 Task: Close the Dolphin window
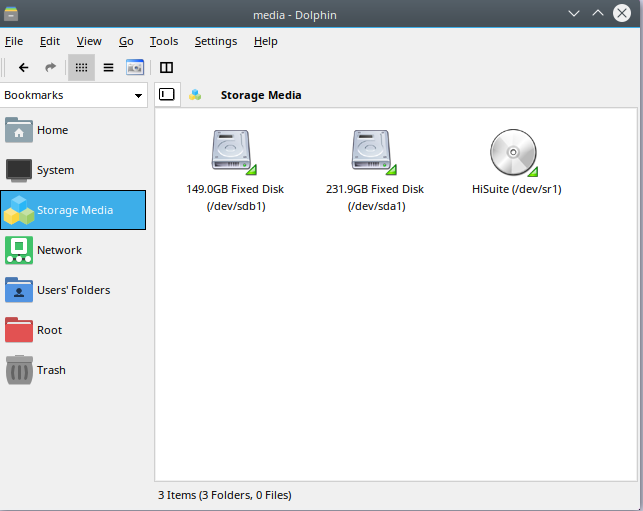622,14
